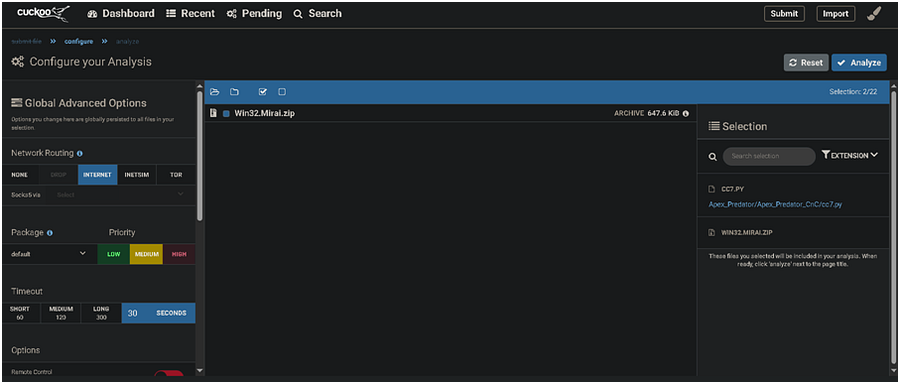This screenshot has width=900, height=384.
Task: Click the open-folder expand all icon
Action: click(x=215, y=92)
